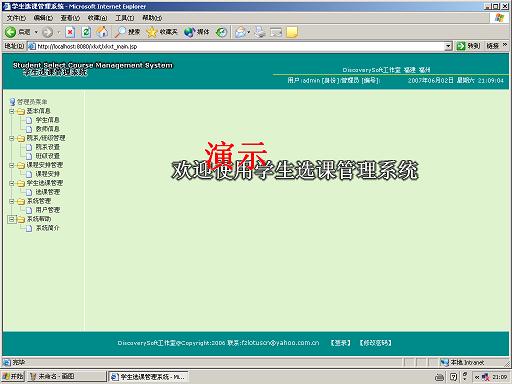Go to the Home page icon
The image size is (512, 384).
tap(102, 32)
